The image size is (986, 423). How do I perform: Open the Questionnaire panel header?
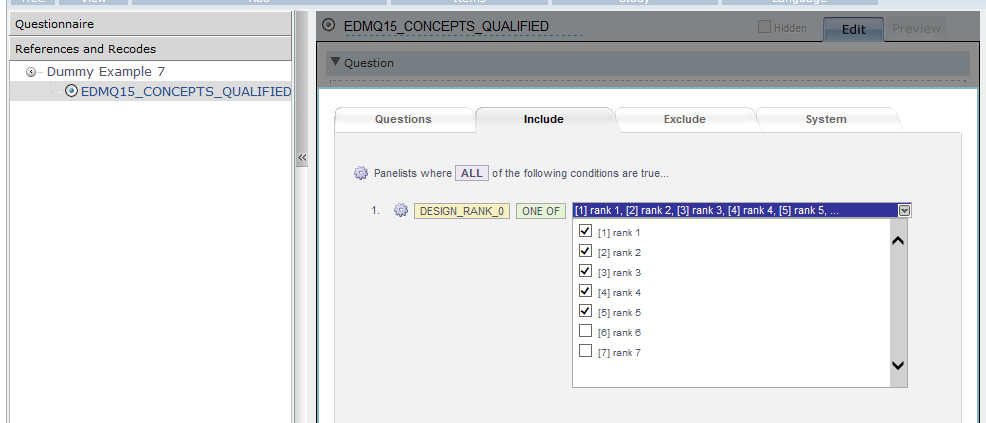pyautogui.click(x=151, y=24)
